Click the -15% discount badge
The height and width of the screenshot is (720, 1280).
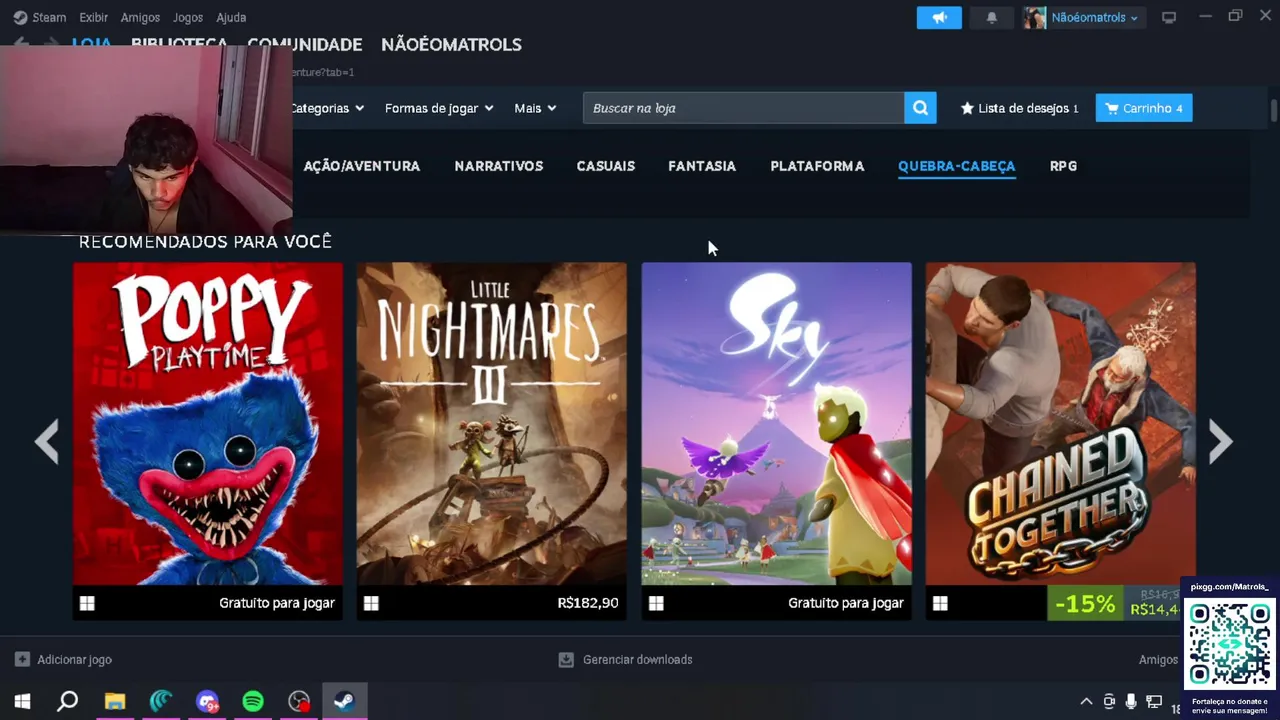click(x=1085, y=603)
